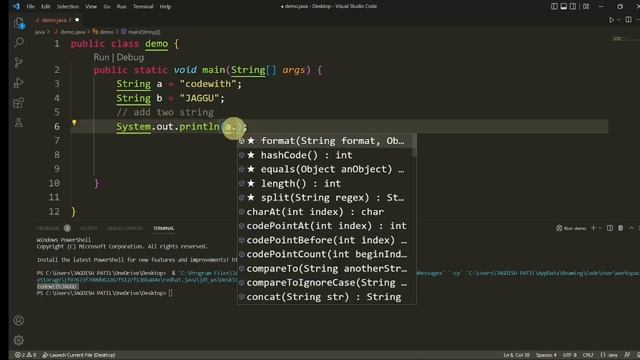The image size is (640, 360).
Task: Open the Manage gear icon
Action: pyautogui.click(x=19, y=340)
